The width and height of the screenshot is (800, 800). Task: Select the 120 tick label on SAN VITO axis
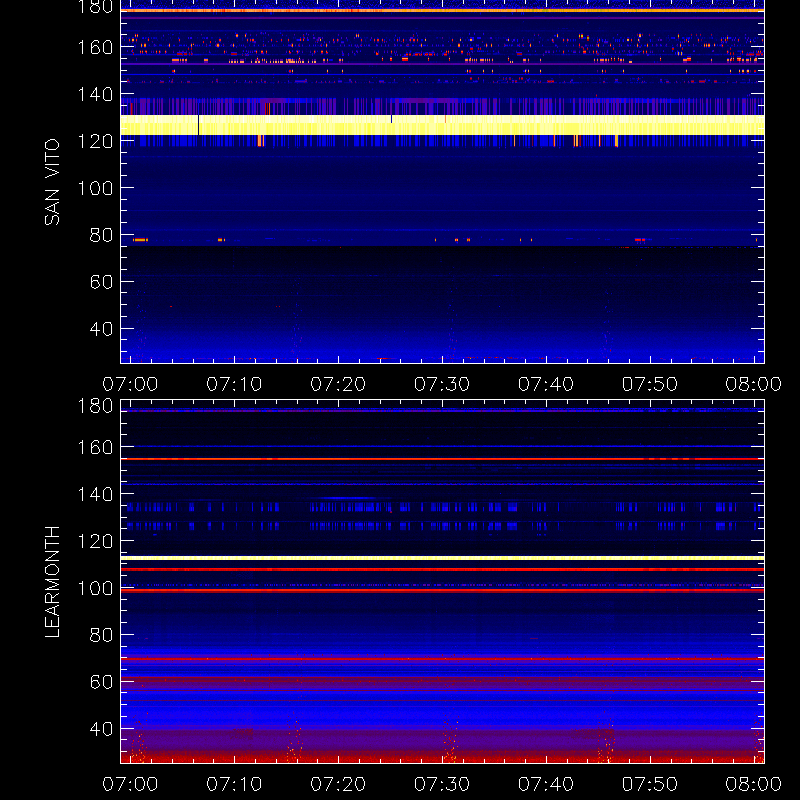pyautogui.click(x=95, y=141)
